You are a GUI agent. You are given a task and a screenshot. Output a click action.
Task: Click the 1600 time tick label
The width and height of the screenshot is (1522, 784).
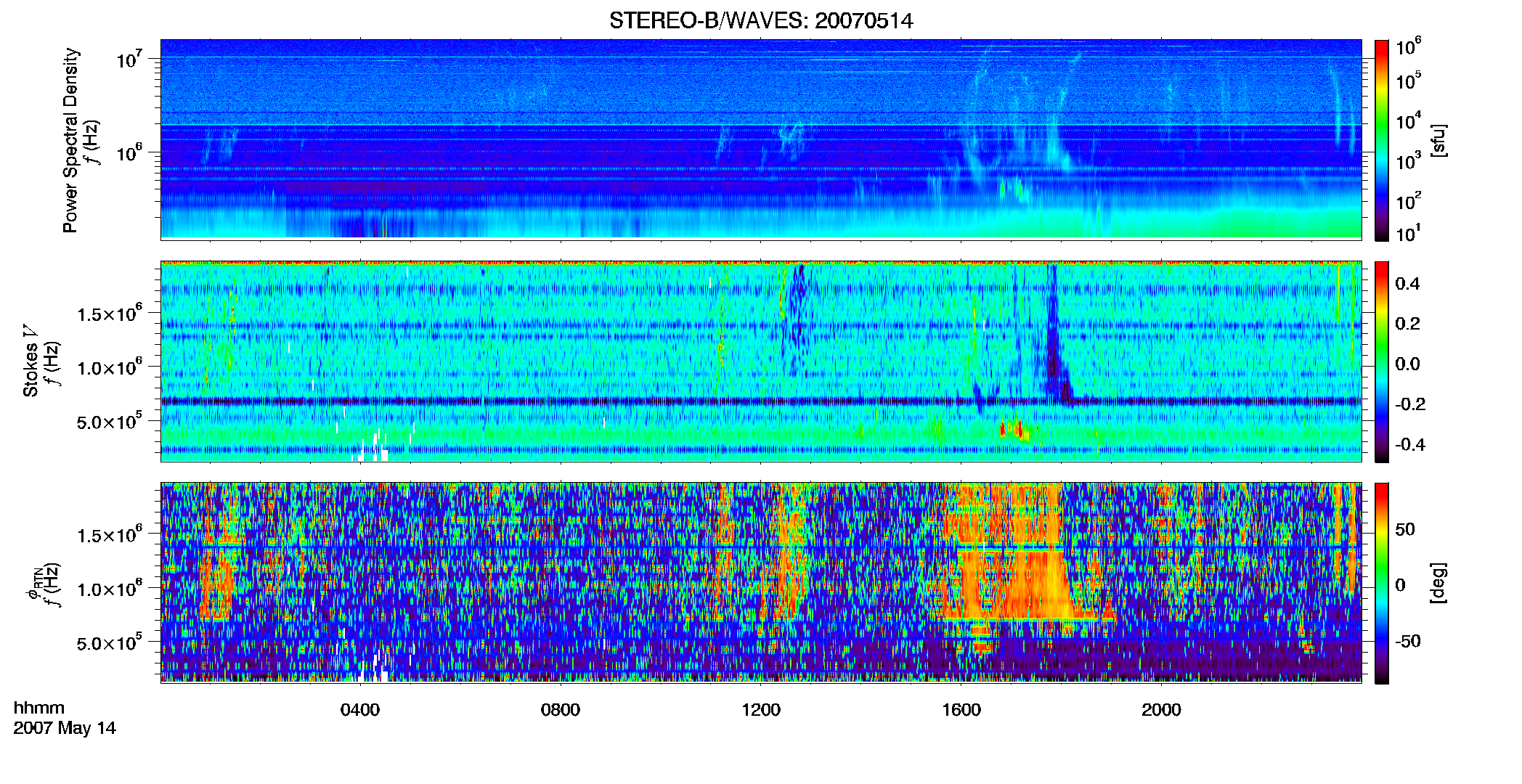[x=961, y=709]
